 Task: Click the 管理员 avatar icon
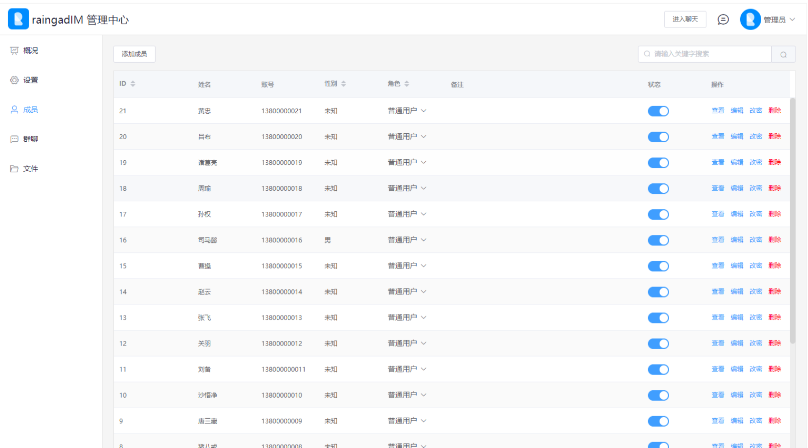click(x=750, y=19)
